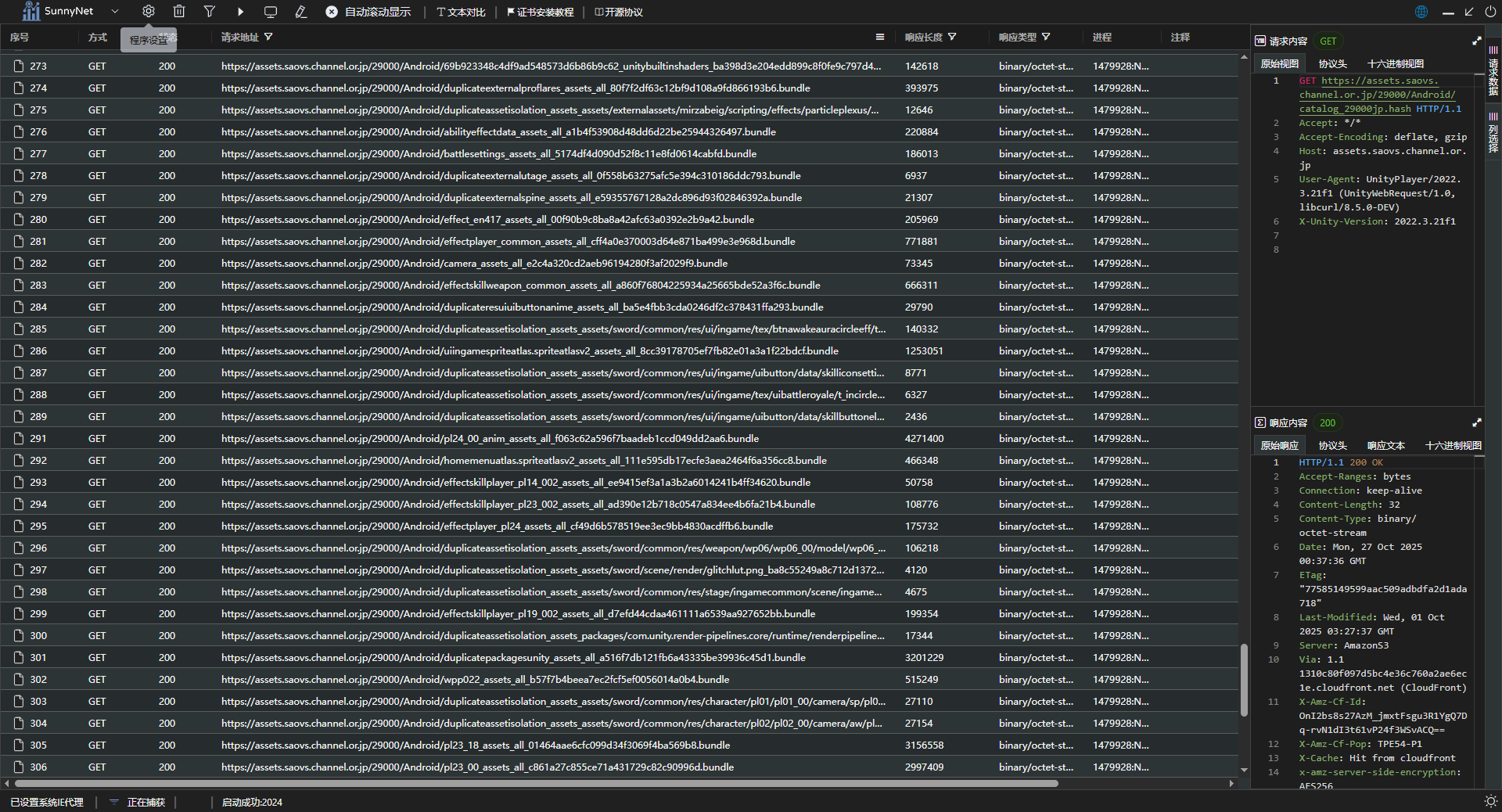Select the checkbox icon of row 291
The height and width of the screenshot is (812, 1502).
pyautogui.click(x=18, y=439)
